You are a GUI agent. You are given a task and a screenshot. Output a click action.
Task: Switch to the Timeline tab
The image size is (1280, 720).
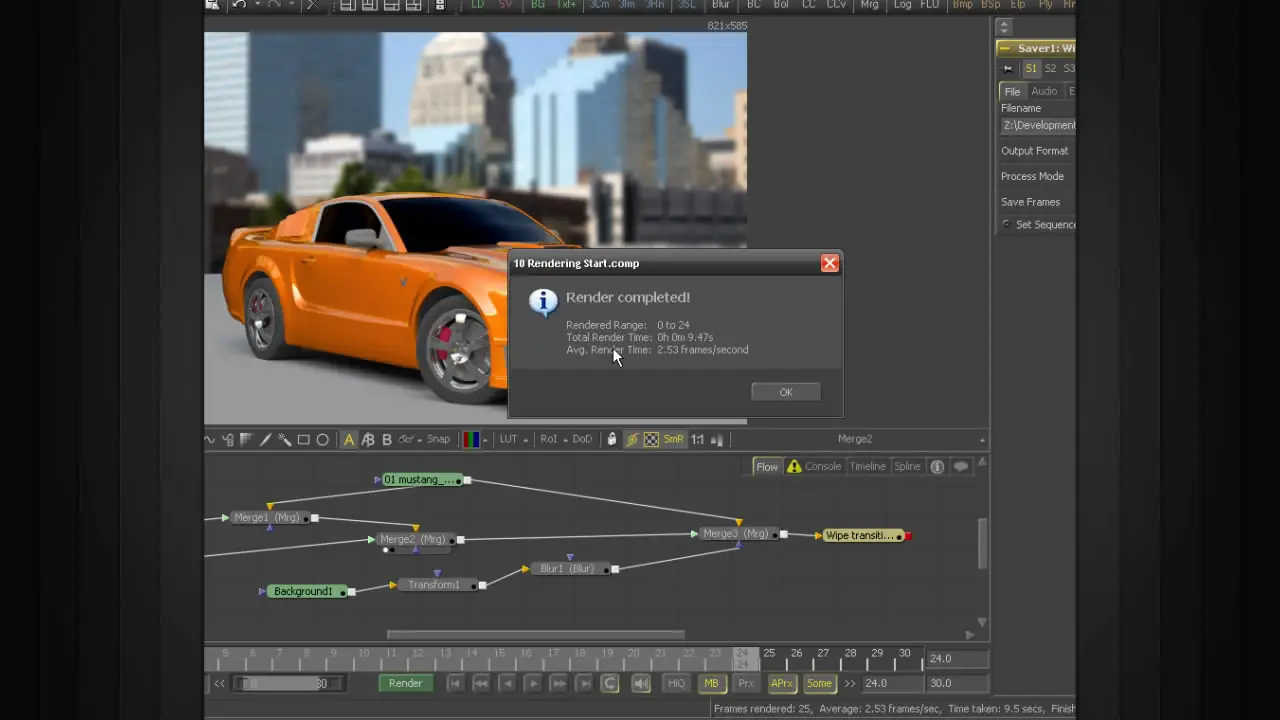[867, 467]
